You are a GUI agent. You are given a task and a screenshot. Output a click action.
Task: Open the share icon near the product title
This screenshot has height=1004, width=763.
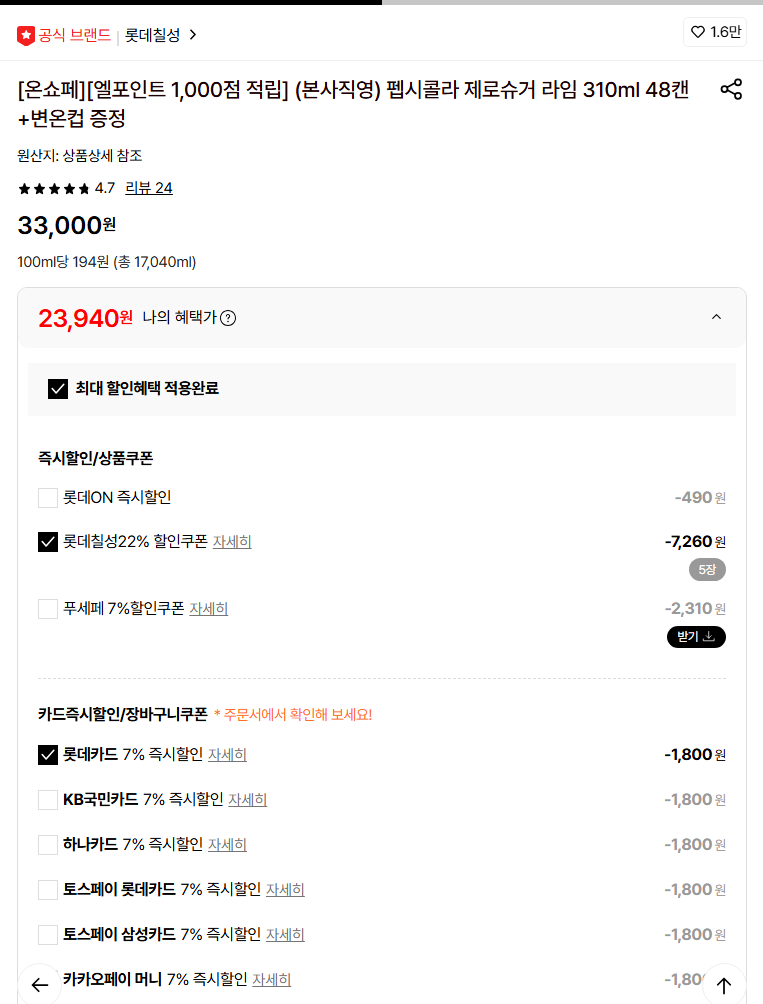point(731,88)
